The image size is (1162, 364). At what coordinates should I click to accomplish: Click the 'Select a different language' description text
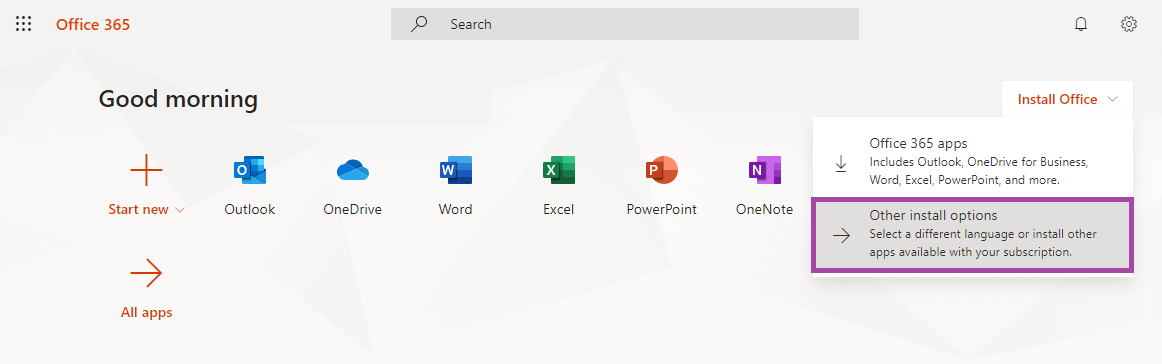[983, 243]
